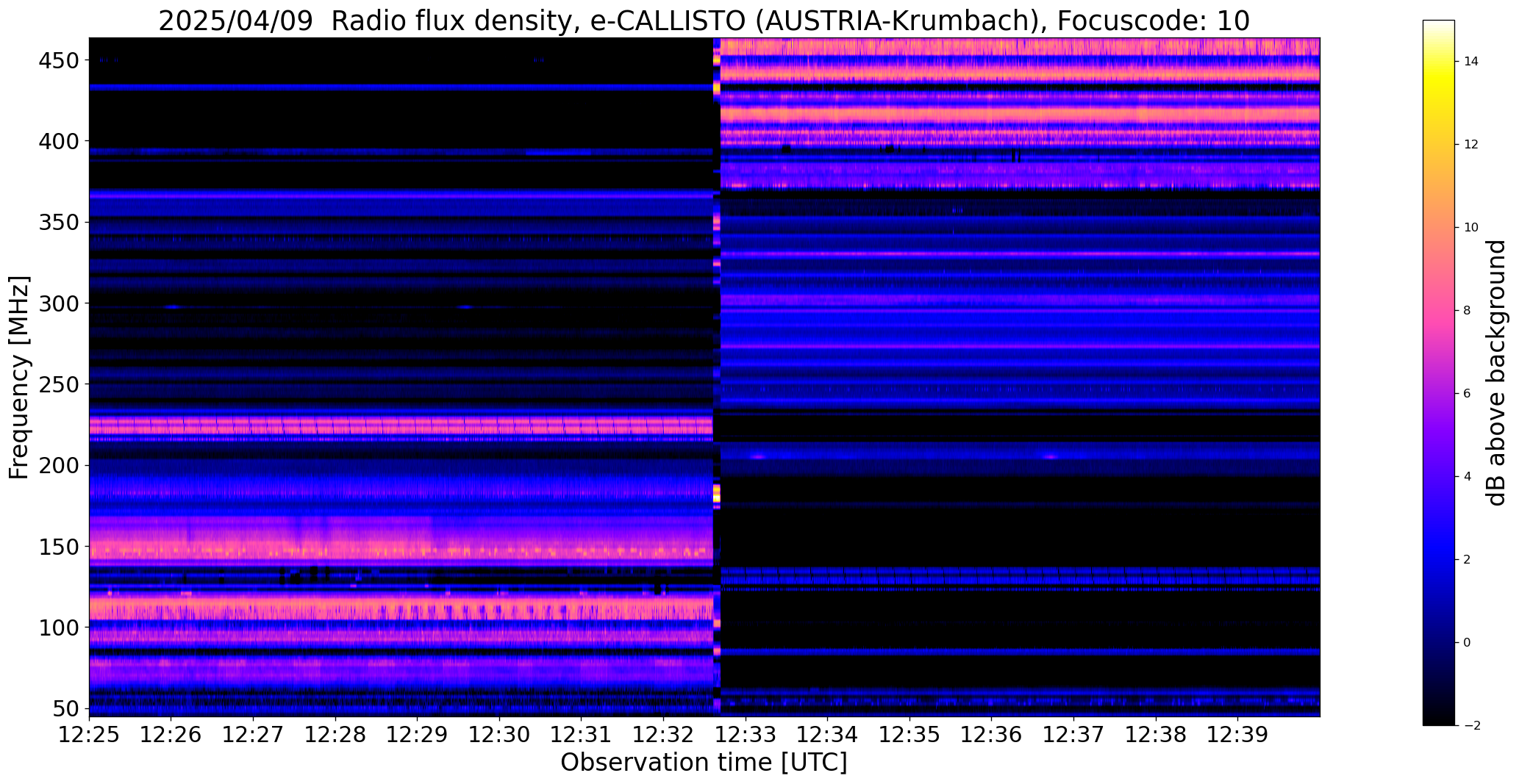
Task: Click the colorbar tick value 12
Action: coord(1470,145)
